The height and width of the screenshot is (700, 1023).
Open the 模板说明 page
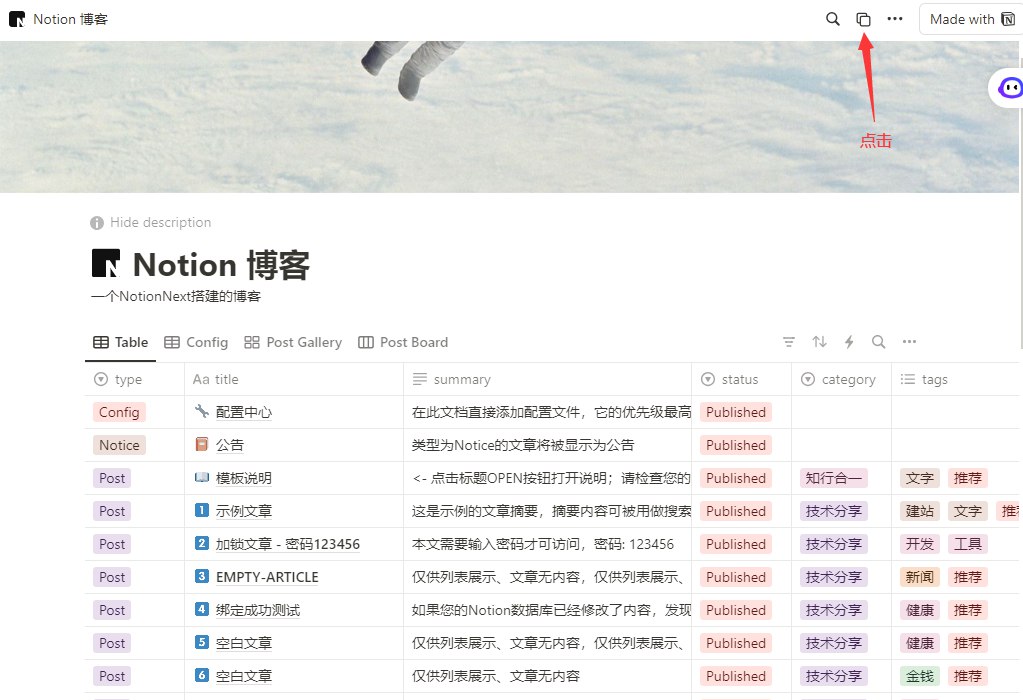pos(244,478)
